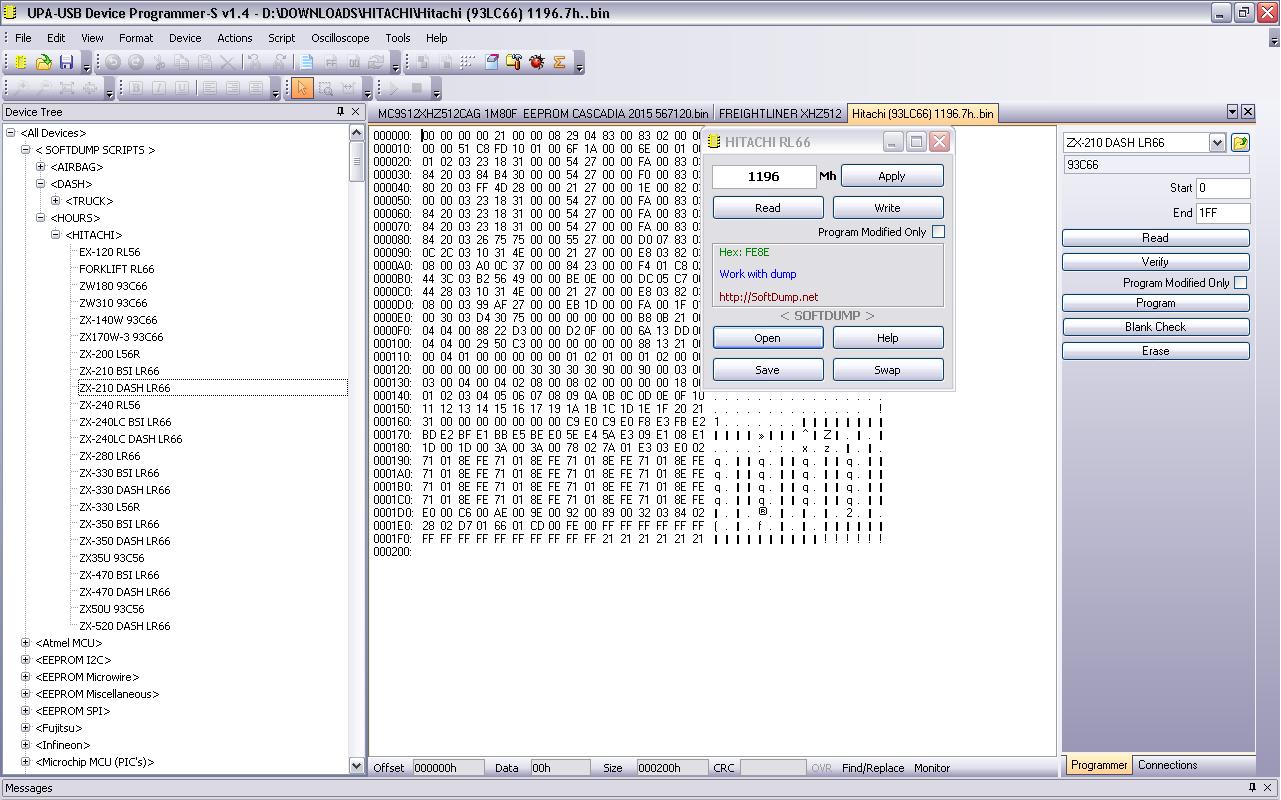
Task: Click the script run play icon
Action: pos(393,88)
